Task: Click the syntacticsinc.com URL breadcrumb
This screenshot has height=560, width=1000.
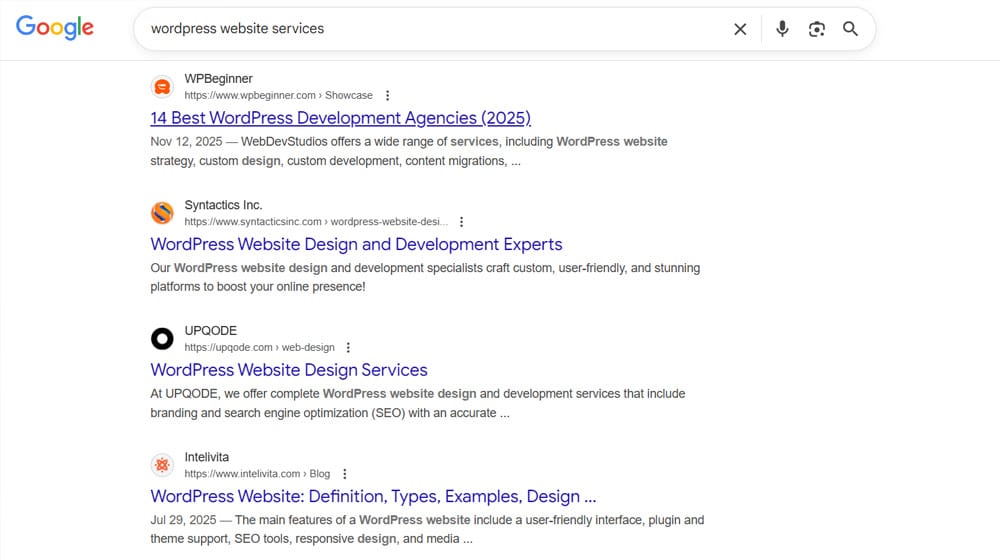Action: click(316, 221)
